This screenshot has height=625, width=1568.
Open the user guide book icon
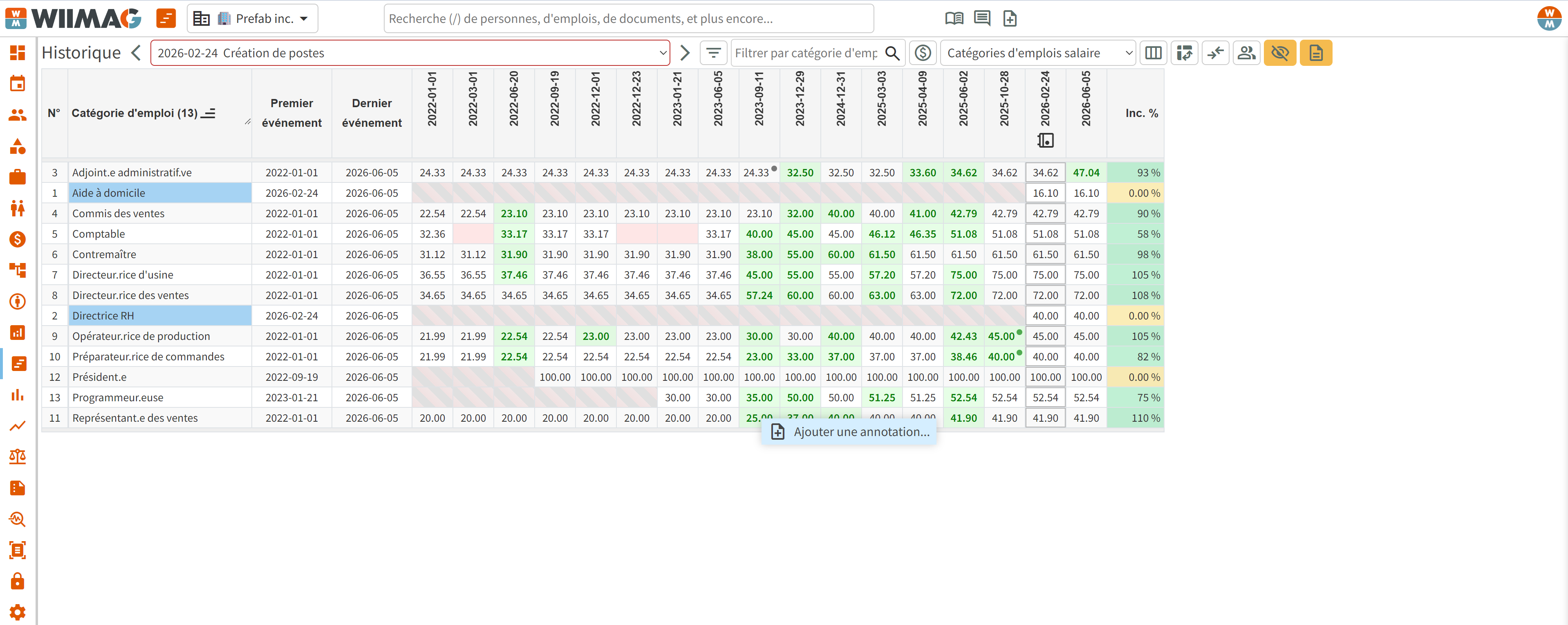pyautogui.click(x=954, y=18)
